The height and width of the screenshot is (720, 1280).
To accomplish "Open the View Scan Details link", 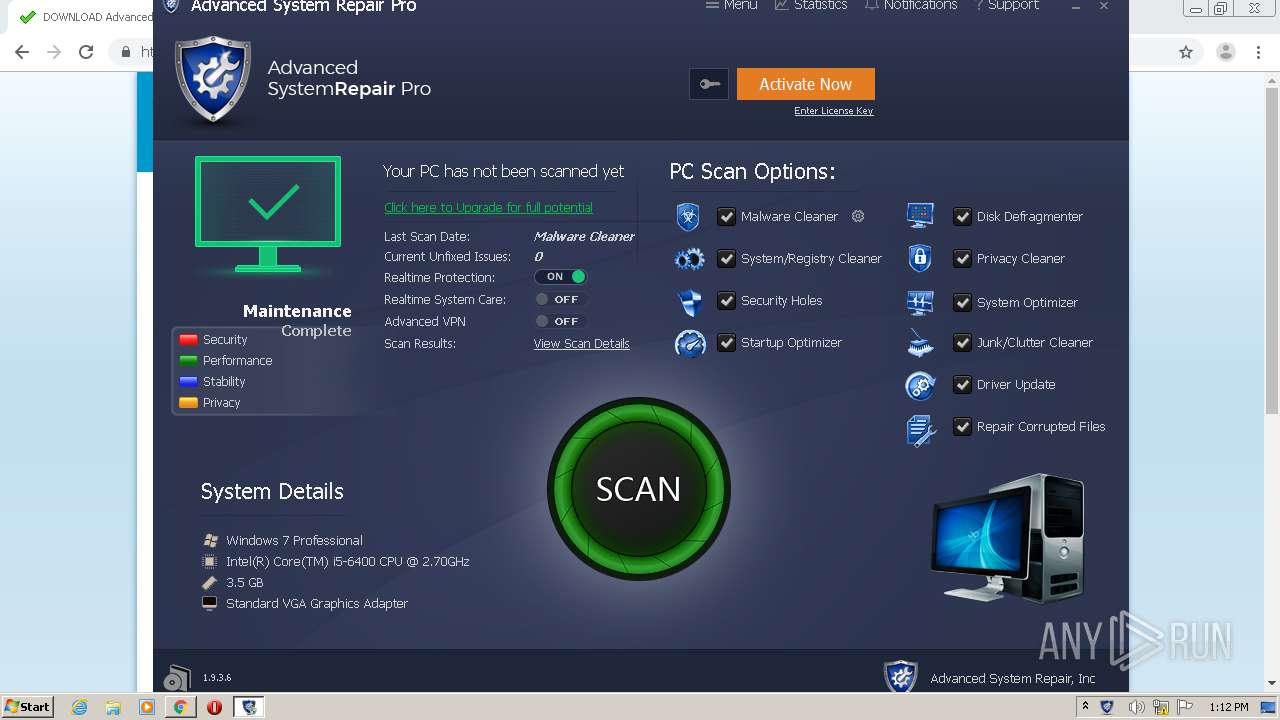I will click(581, 344).
